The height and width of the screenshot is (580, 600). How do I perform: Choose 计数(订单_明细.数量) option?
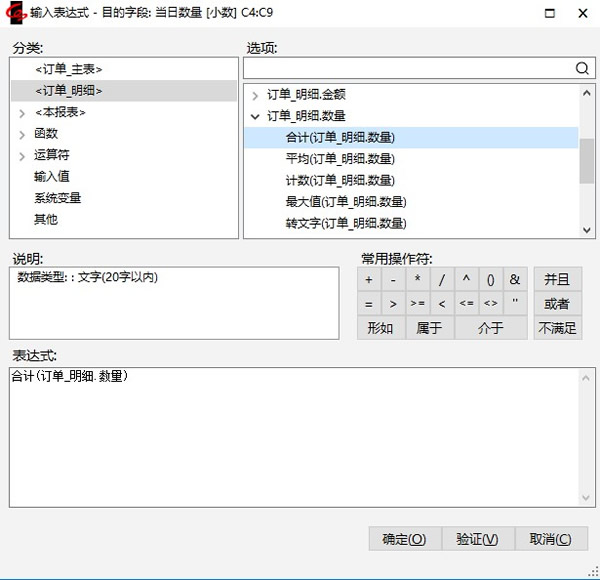340,180
